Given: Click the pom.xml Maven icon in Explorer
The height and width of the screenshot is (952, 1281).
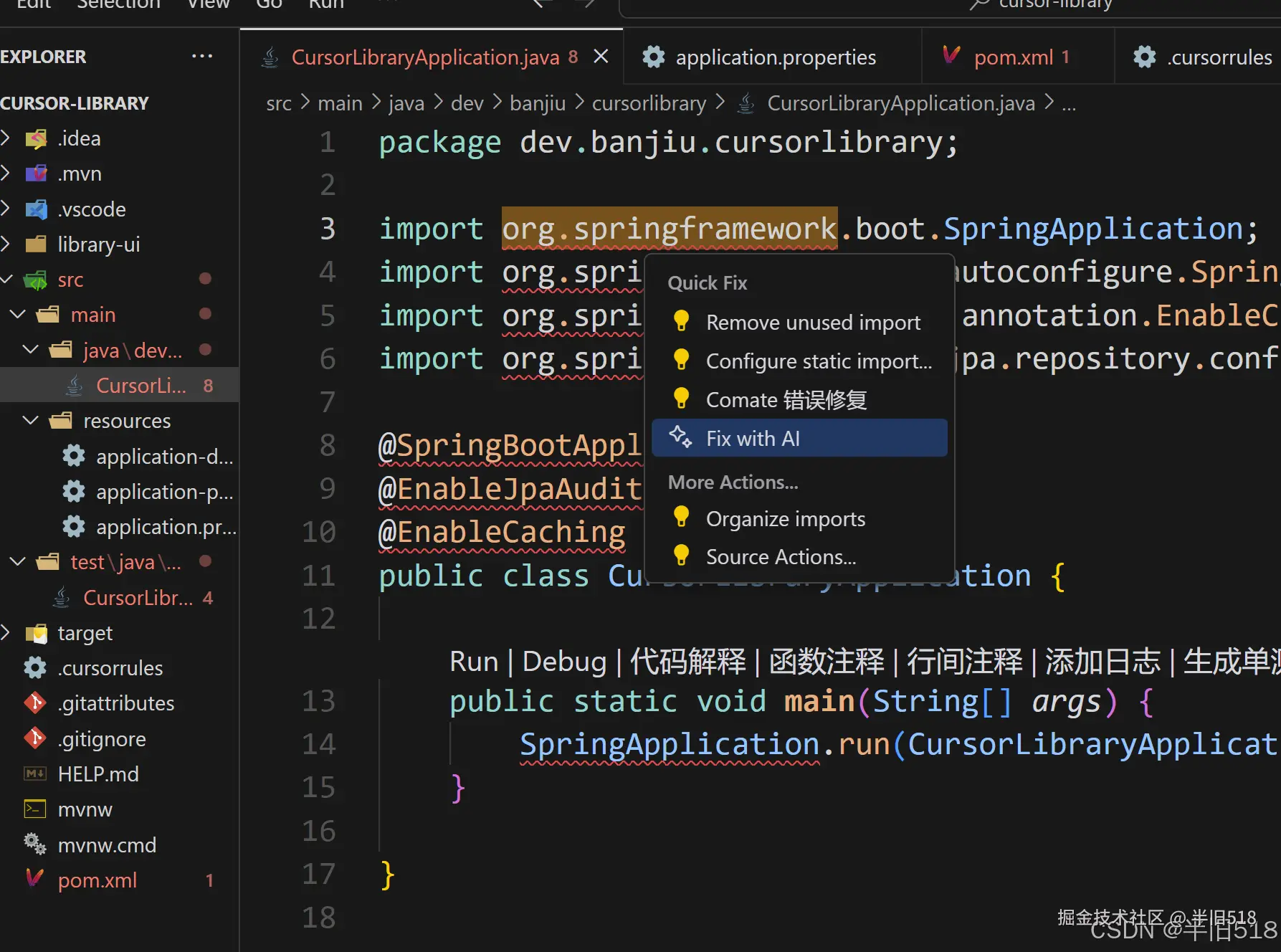Looking at the screenshot, I should pos(35,879).
